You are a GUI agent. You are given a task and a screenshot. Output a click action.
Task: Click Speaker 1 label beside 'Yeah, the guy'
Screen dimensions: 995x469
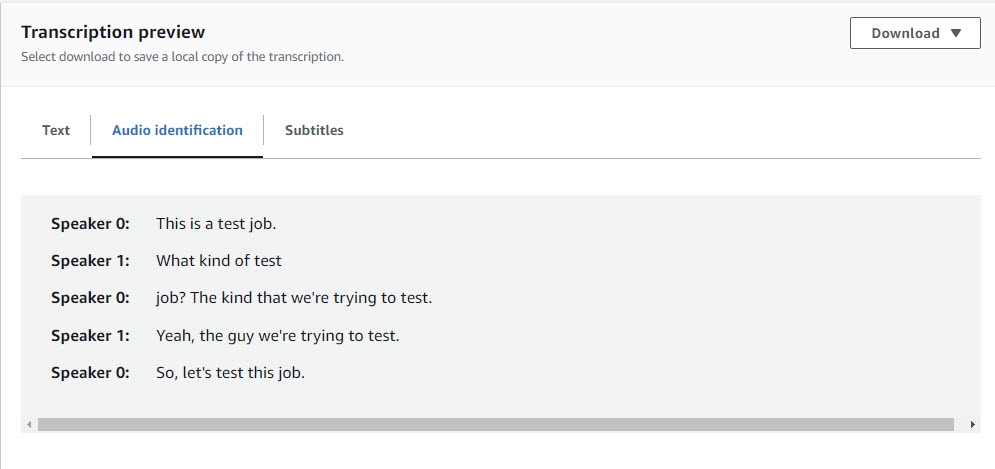(x=90, y=336)
